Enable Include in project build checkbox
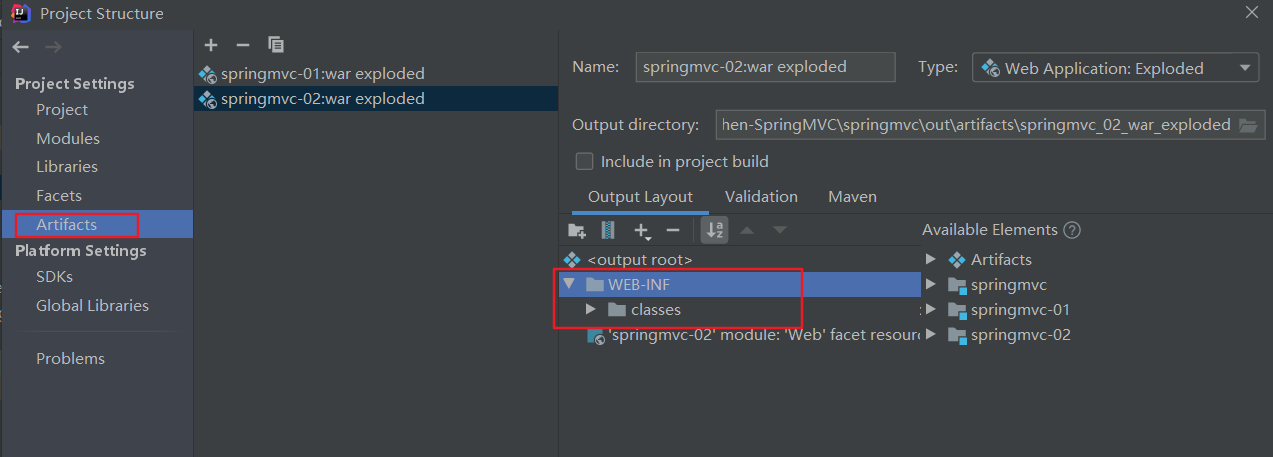The image size is (1273, 457). pyautogui.click(x=584, y=161)
